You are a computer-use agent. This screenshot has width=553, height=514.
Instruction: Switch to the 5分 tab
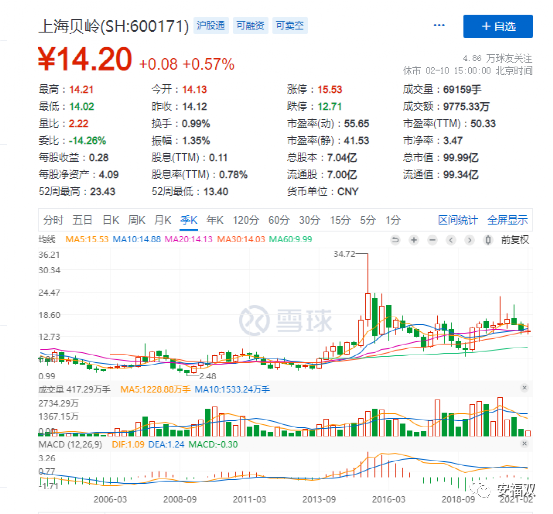pyautogui.click(x=368, y=220)
